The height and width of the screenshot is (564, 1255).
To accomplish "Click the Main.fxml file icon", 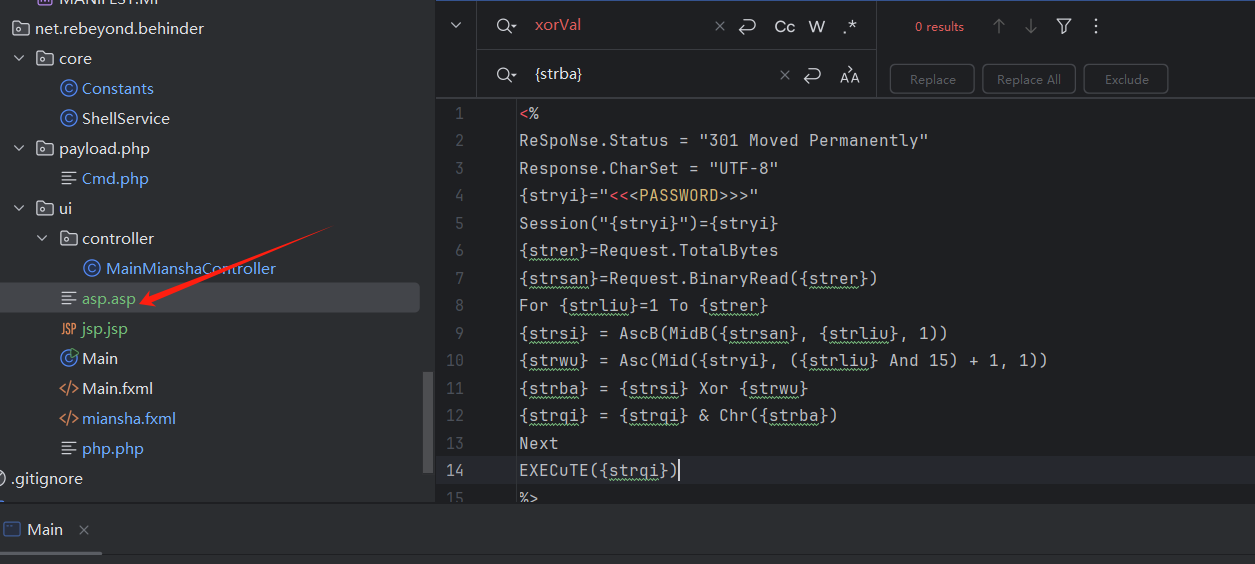I will click(69, 388).
